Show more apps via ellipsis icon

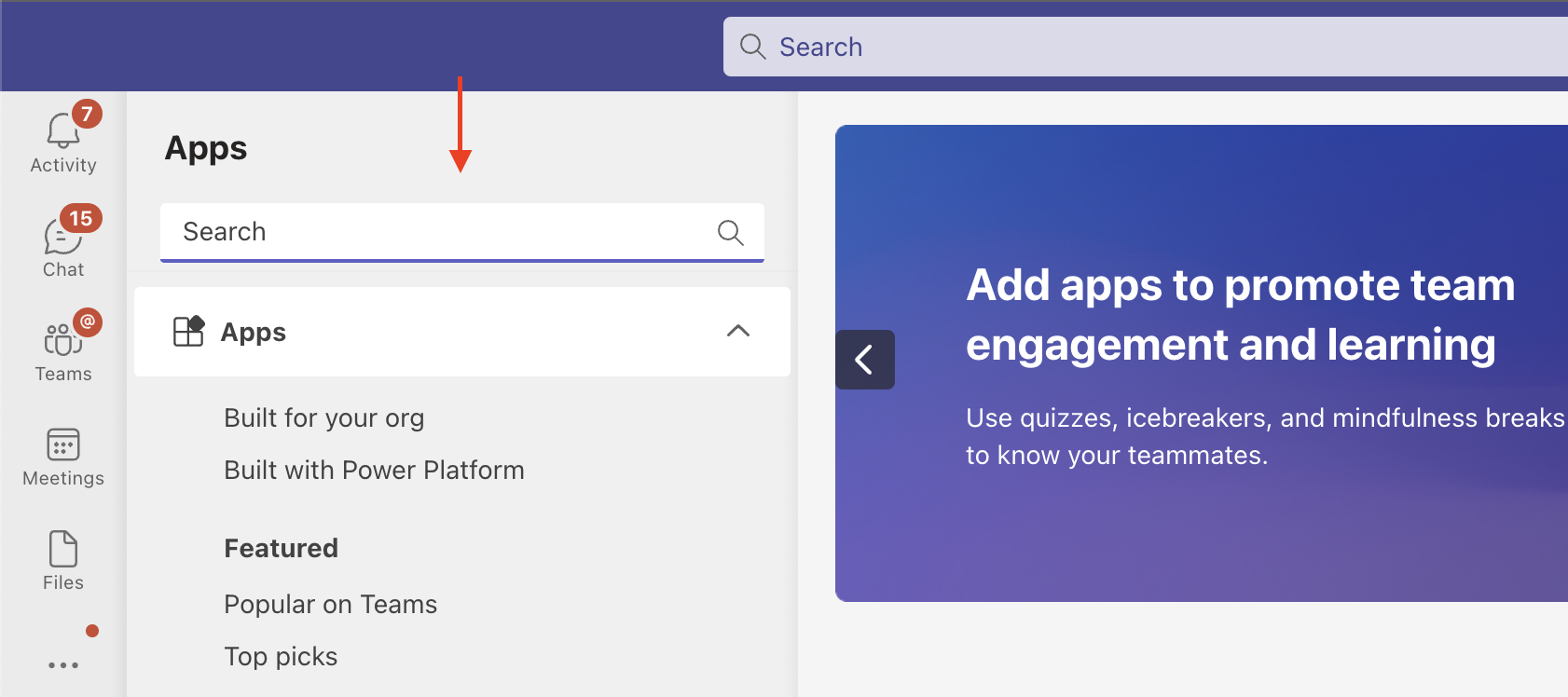[62, 665]
